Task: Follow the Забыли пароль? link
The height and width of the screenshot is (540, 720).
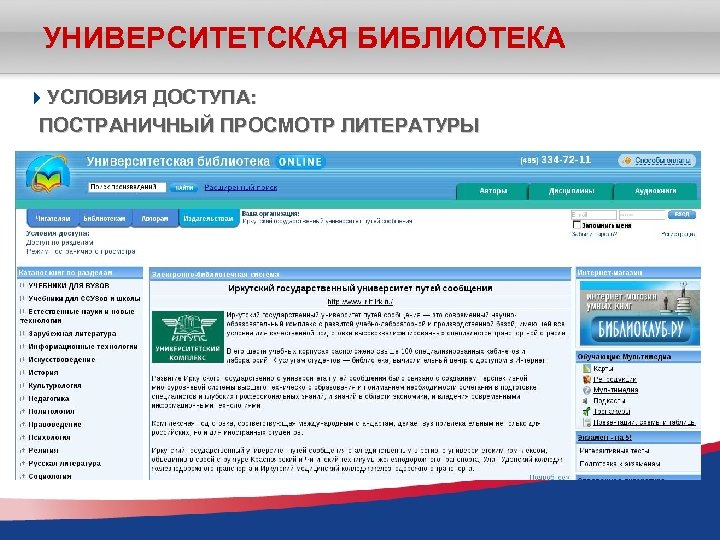Action: [x=594, y=234]
